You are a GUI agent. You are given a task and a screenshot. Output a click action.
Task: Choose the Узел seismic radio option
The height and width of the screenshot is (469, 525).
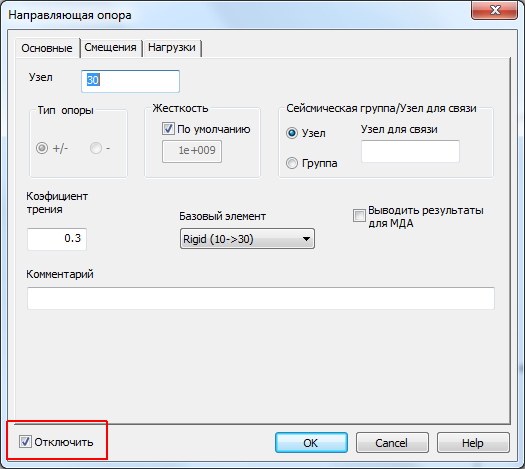(292, 133)
